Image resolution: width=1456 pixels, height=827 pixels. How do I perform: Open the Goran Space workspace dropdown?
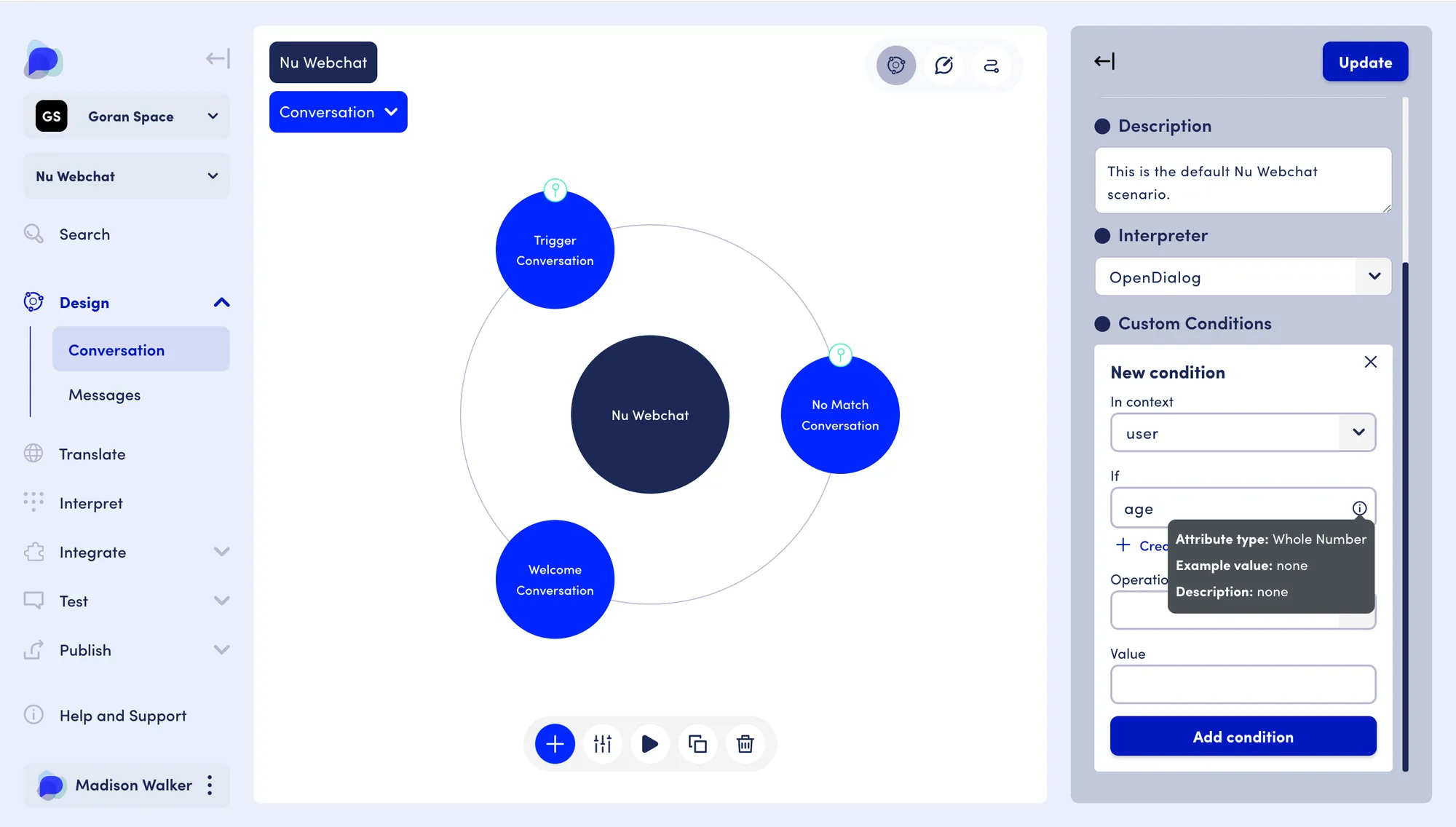pos(127,116)
